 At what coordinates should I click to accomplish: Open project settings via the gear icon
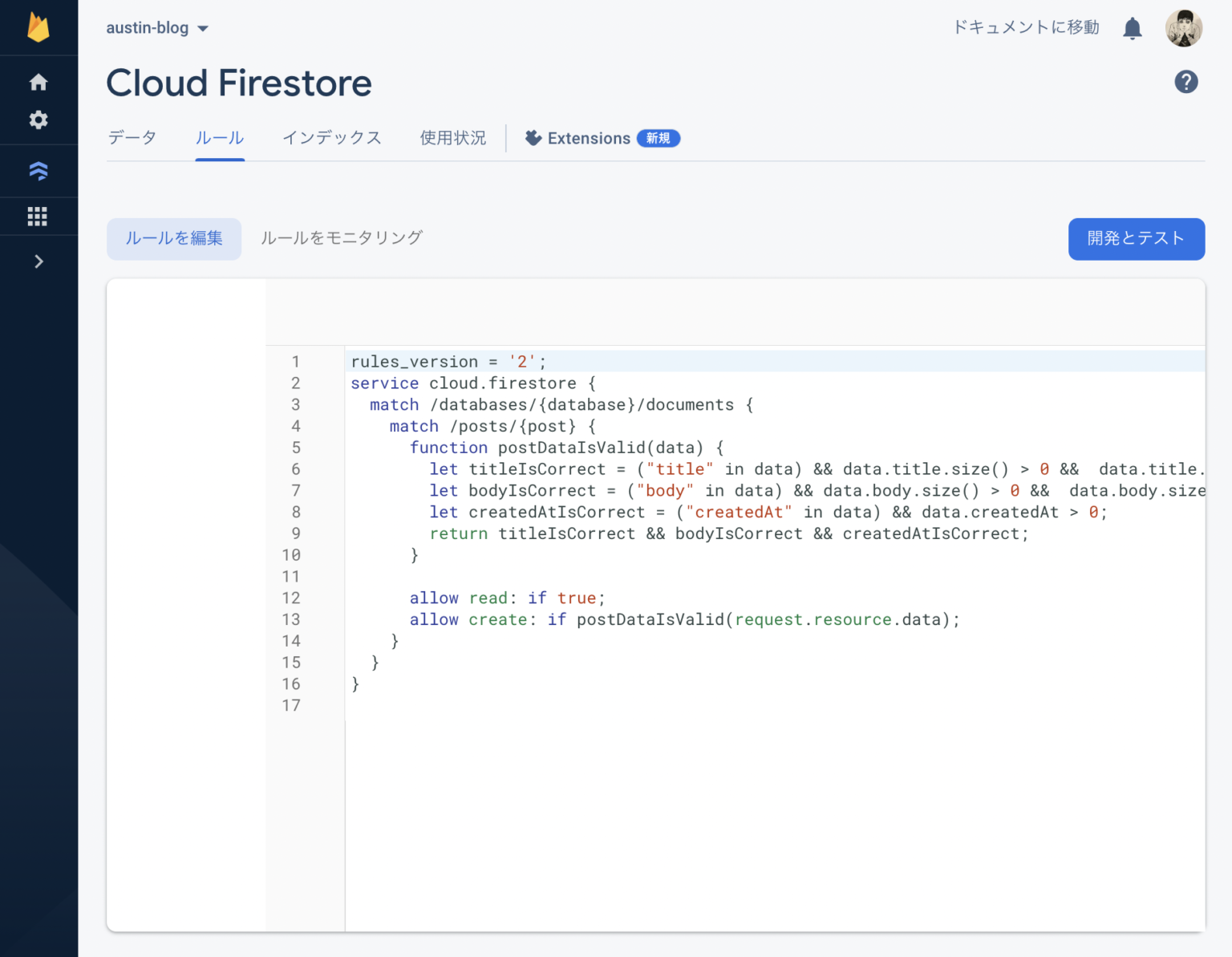click(38, 120)
